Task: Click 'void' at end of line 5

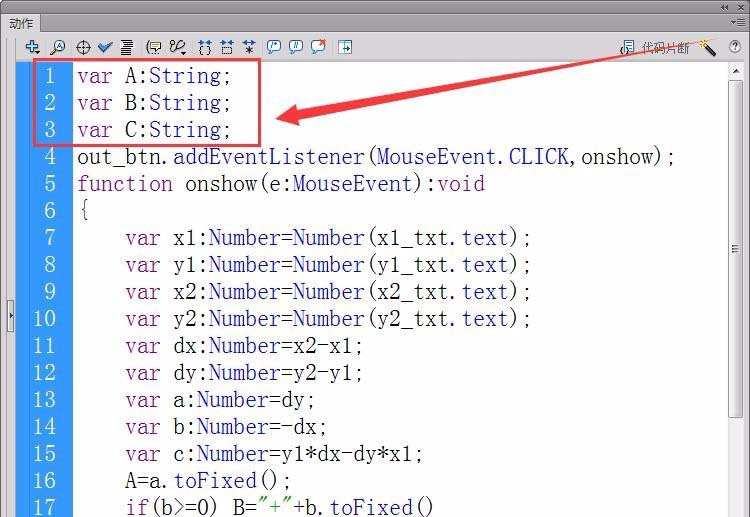Action: (461, 184)
